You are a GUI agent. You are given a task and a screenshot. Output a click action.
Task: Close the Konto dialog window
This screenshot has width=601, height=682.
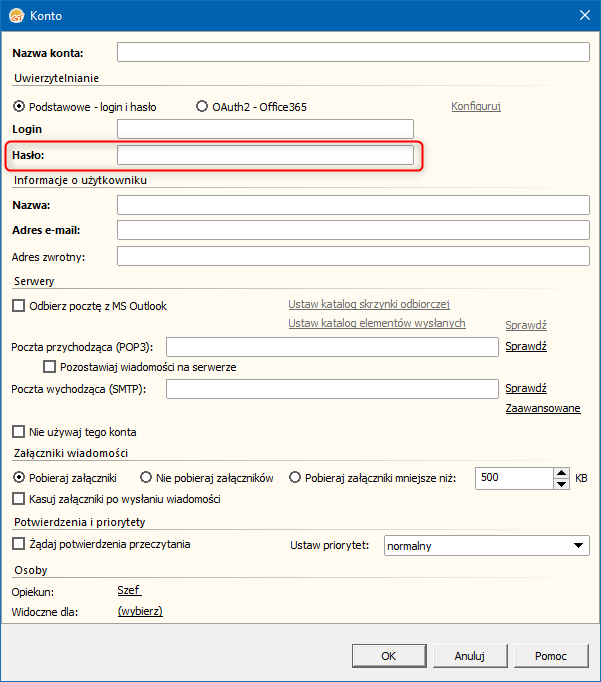585,16
